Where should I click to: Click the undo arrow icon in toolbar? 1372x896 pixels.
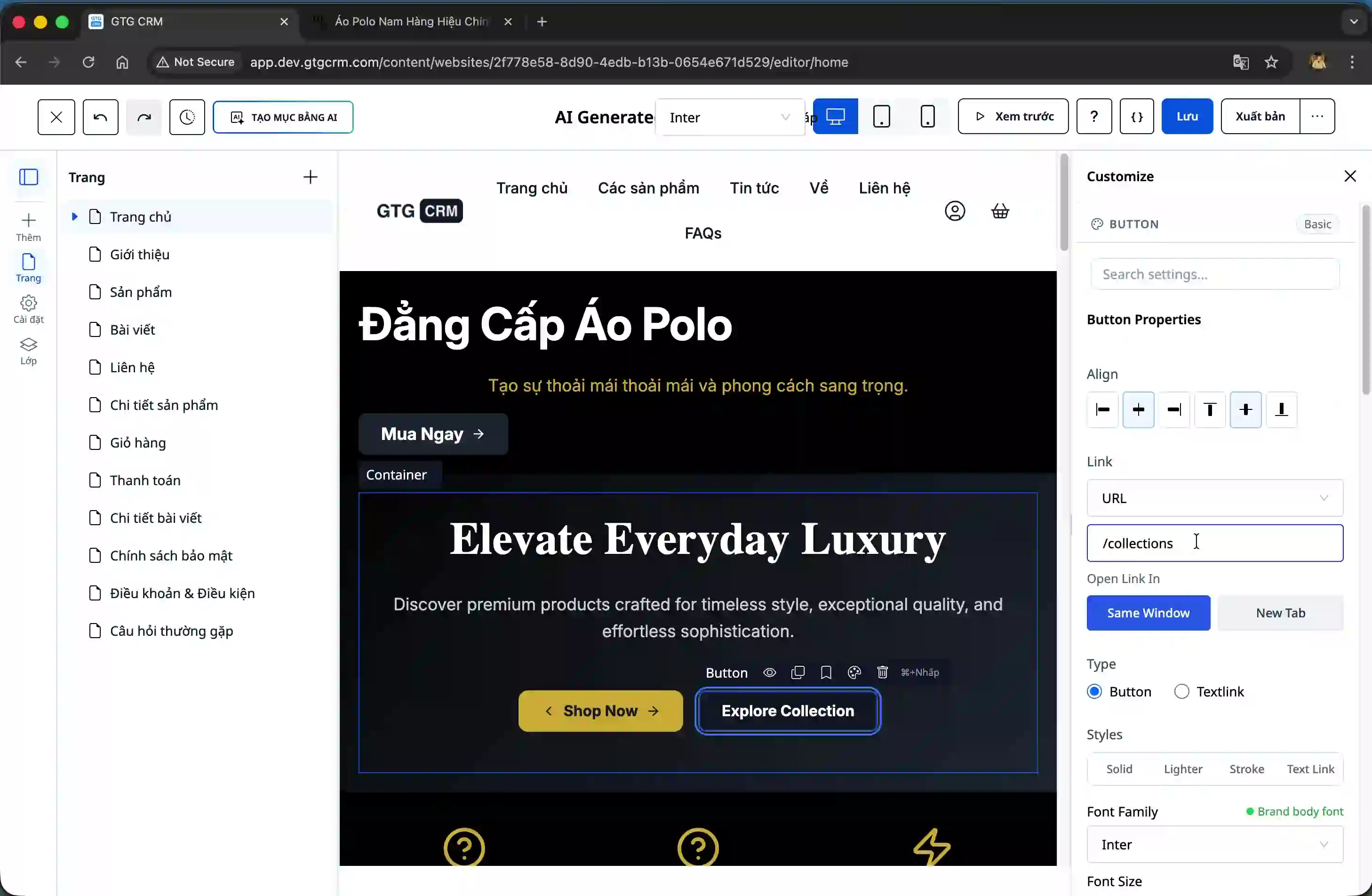[x=100, y=117]
